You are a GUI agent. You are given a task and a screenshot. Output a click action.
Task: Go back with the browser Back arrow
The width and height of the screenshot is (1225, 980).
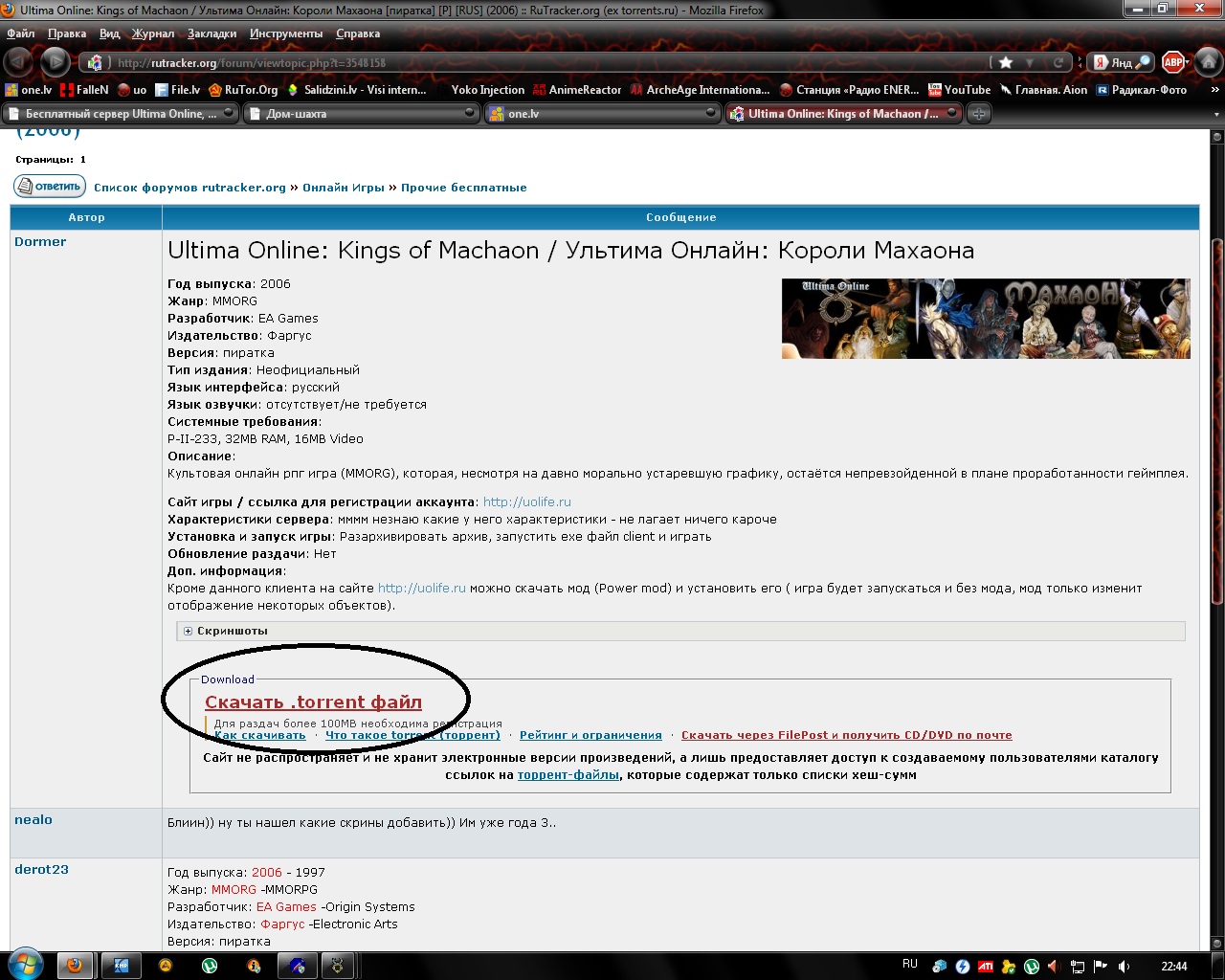click(18, 62)
